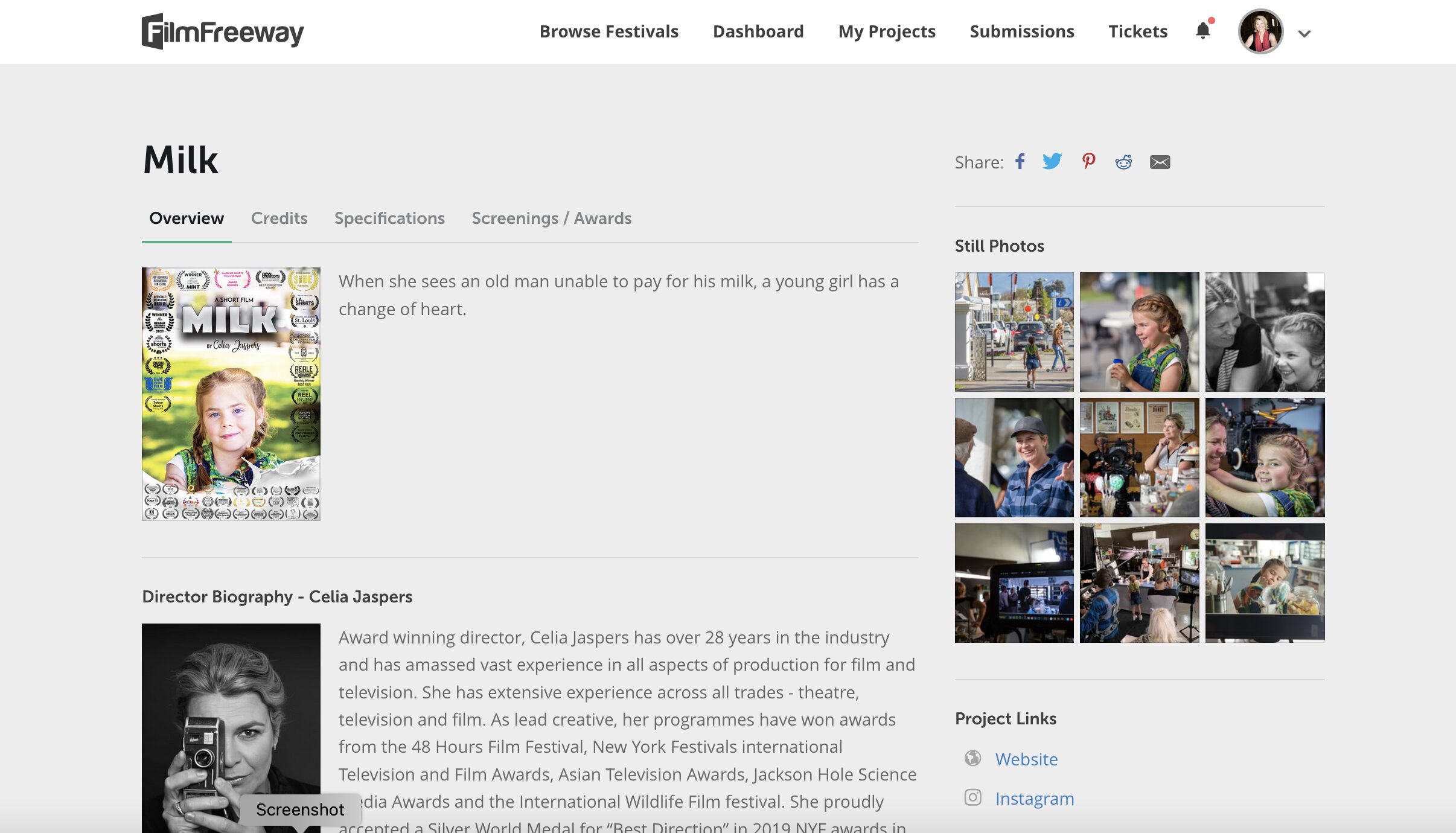This screenshot has height=833, width=1456.
Task: Email the project using the envelope icon
Action: pos(1160,162)
